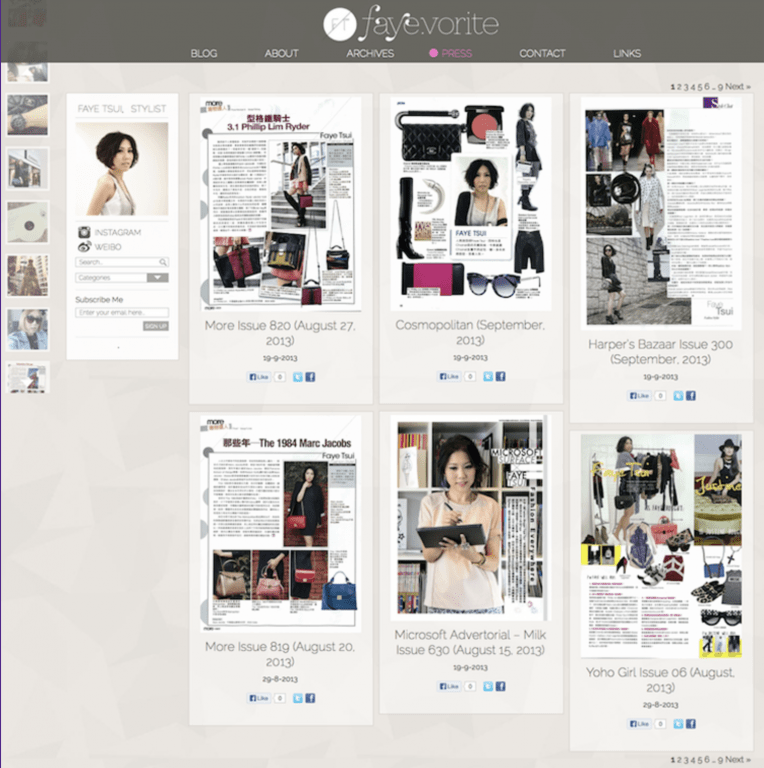Click the fayevorite logo at top
The height and width of the screenshot is (768, 764).
(411, 23)
